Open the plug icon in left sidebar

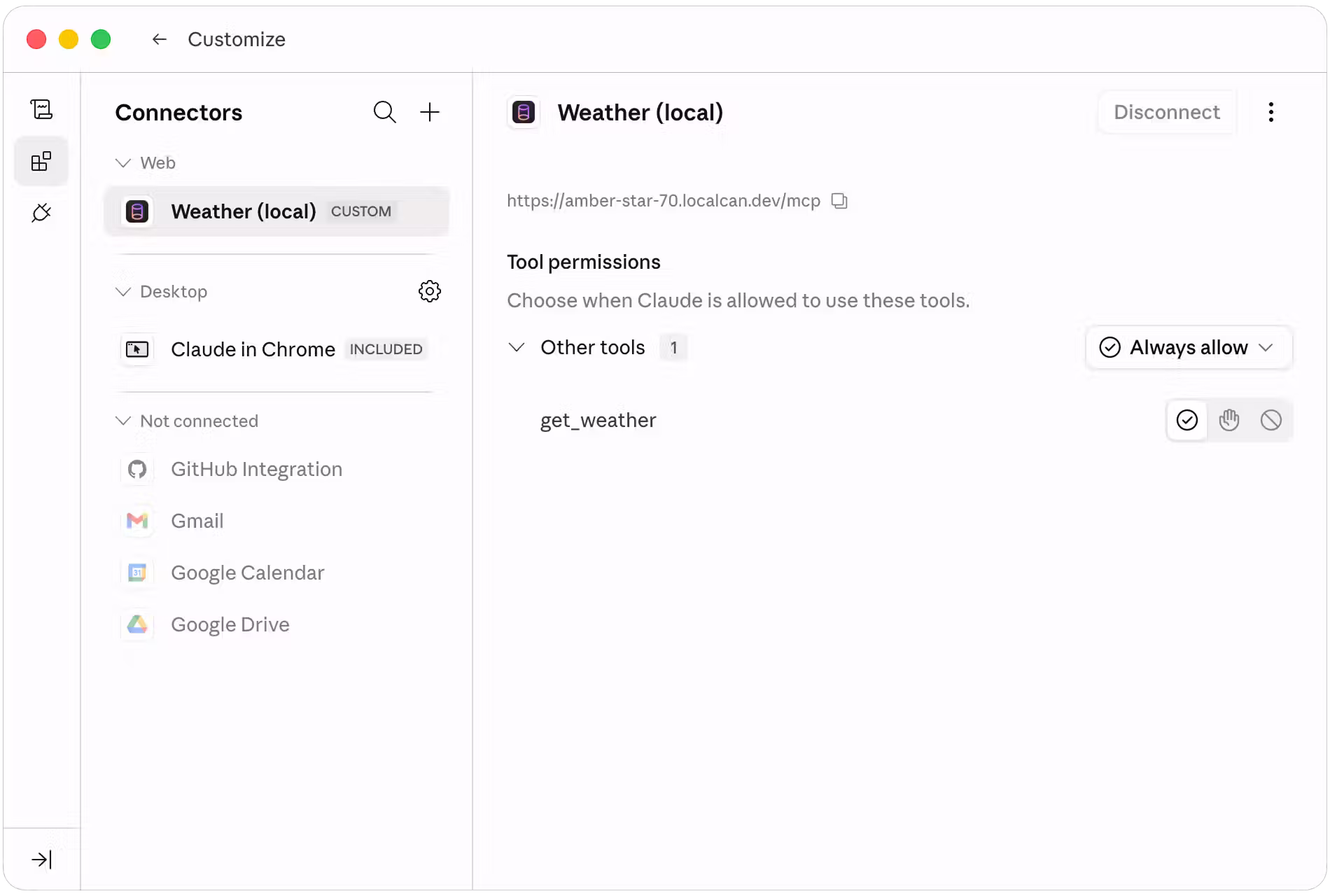click(x=41, y=213)
